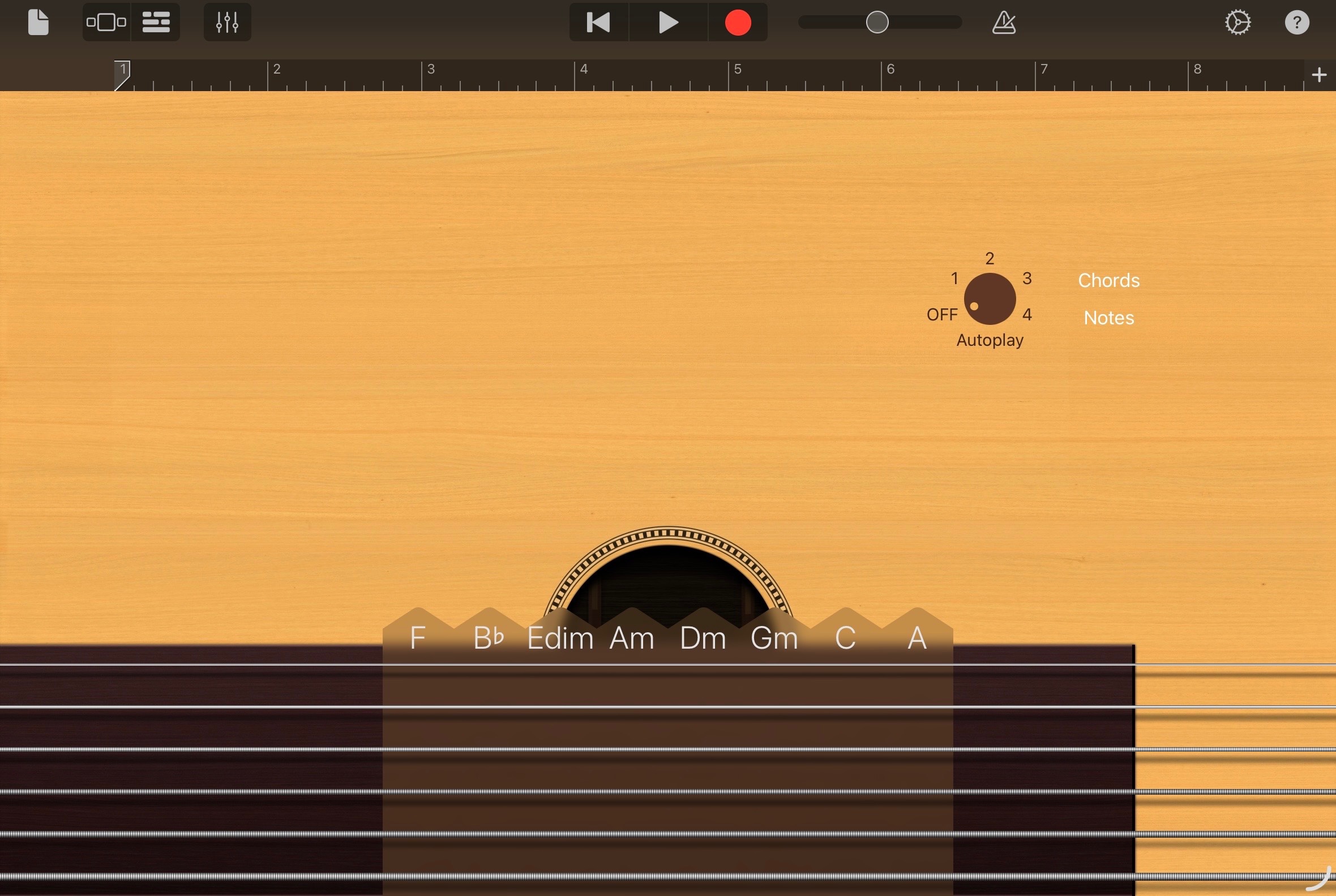Set Autoplay knob to OFF

[942, 314]
